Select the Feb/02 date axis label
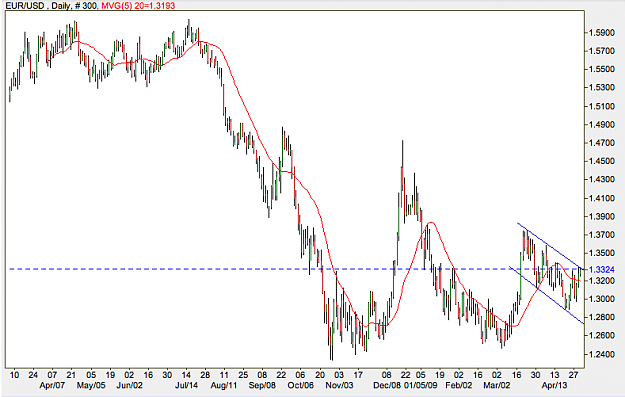625x397 pixels. click(x=459, y=385)
